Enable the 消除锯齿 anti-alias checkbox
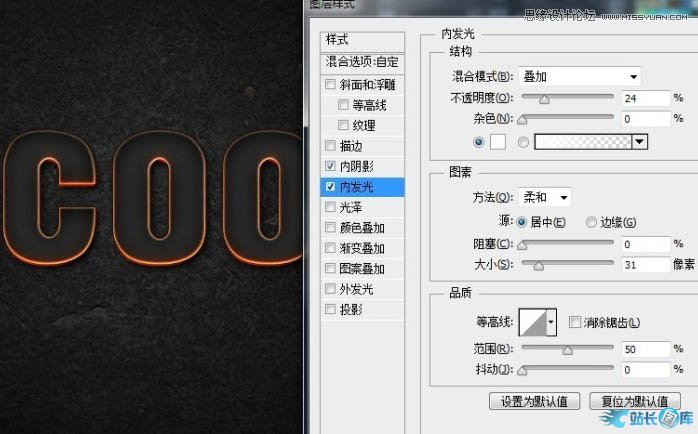Image resolution: width=698 pixels, height=434 pixels. tap(574, 323)
